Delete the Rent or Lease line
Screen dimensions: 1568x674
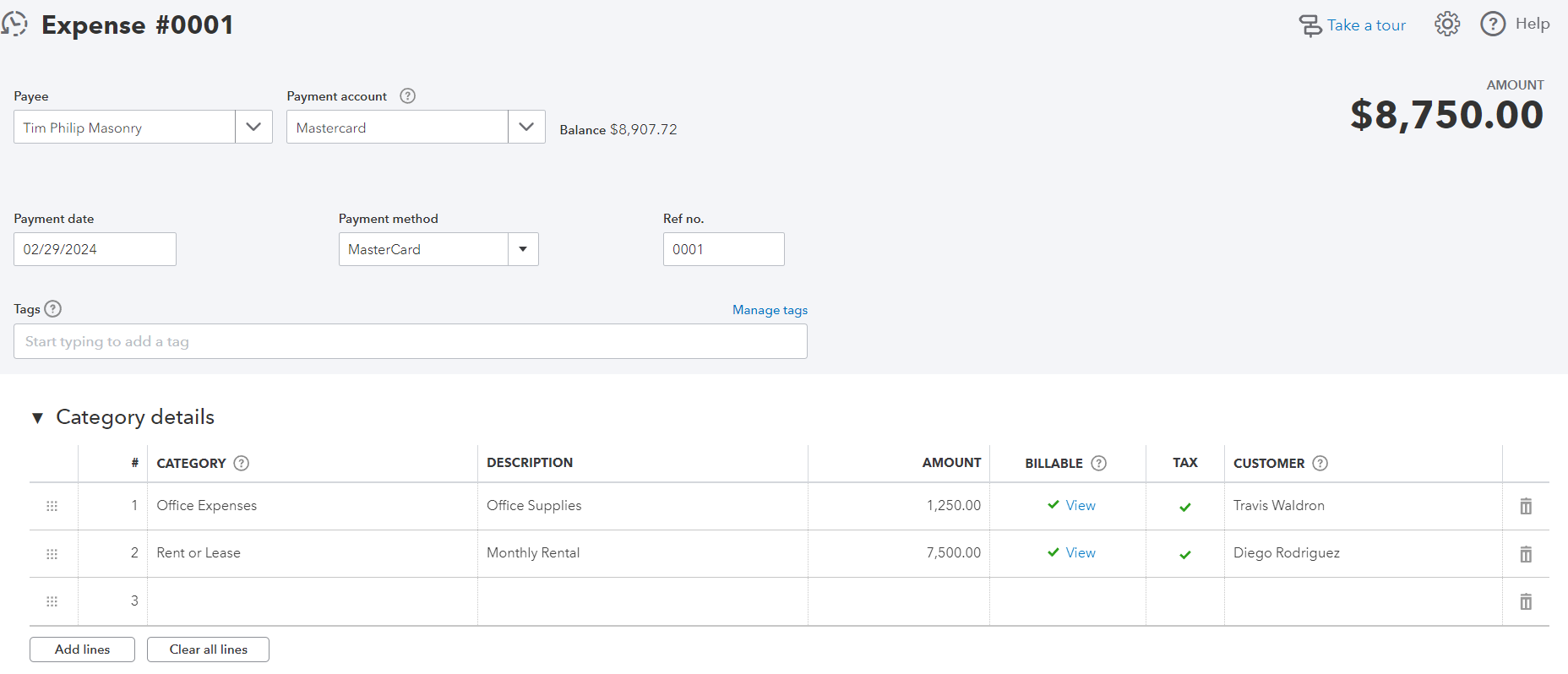click(1525, 554)
